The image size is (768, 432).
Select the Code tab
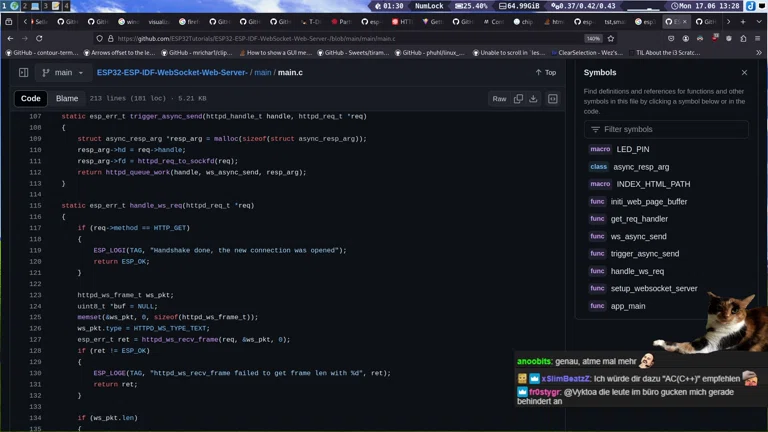click(31, 99)
